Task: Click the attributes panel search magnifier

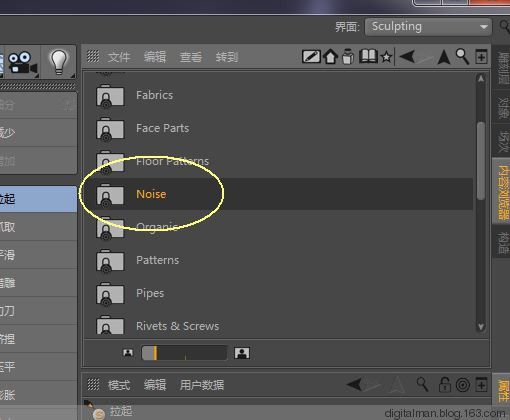Action: click(422, 385)
